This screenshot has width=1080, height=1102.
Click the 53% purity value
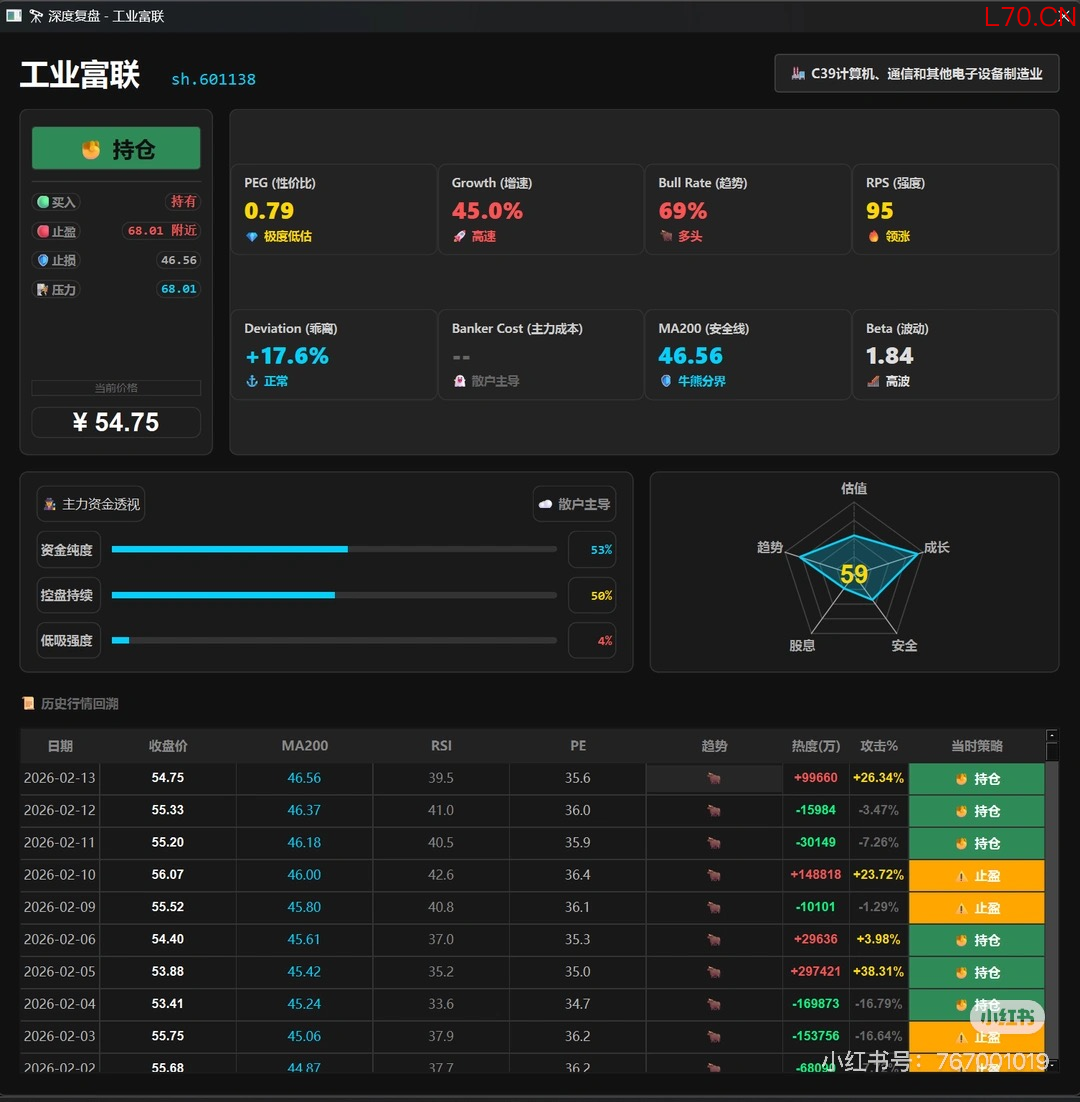tap(592, 550)
